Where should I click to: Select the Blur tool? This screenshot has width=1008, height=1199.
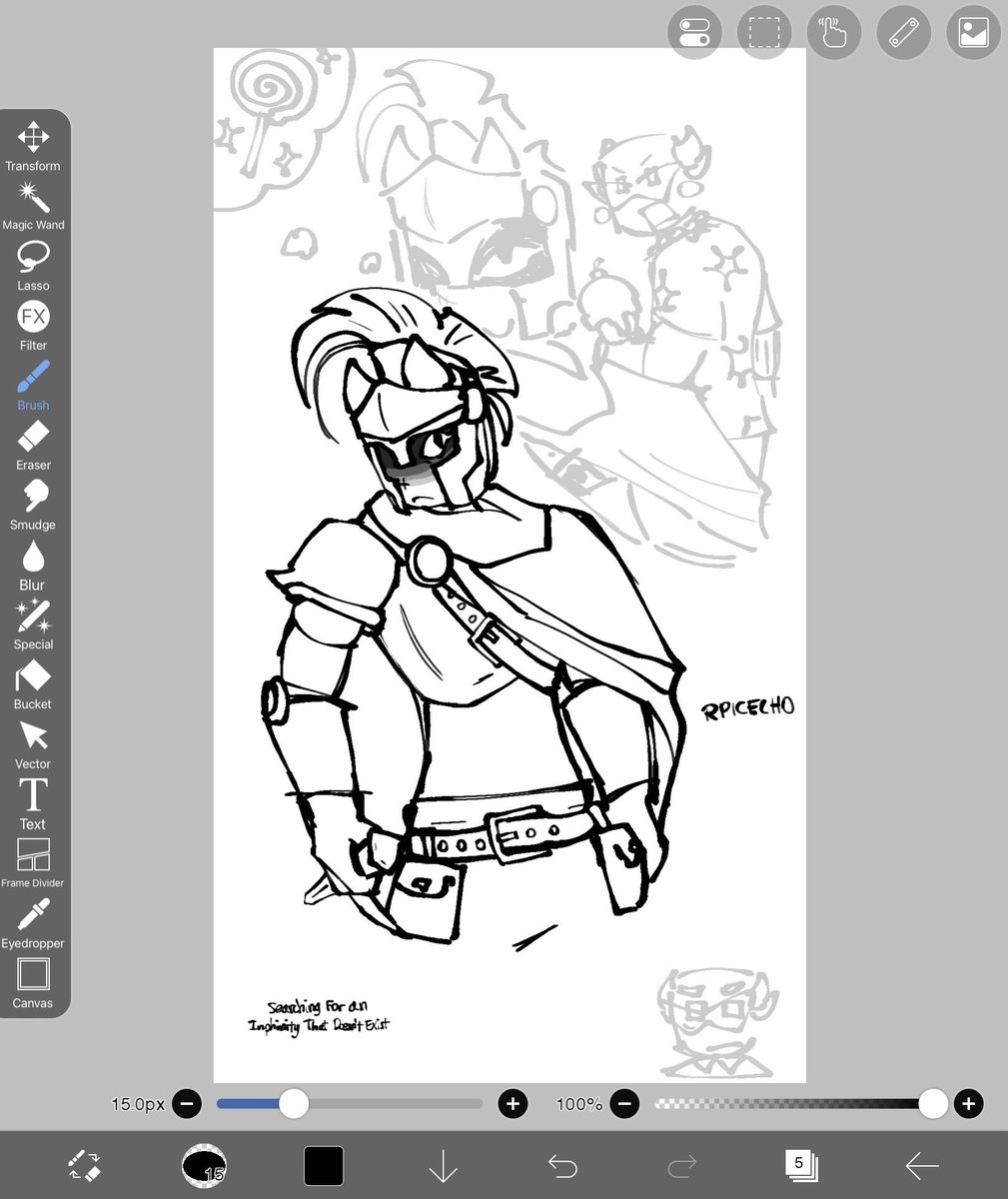(33, 566)
